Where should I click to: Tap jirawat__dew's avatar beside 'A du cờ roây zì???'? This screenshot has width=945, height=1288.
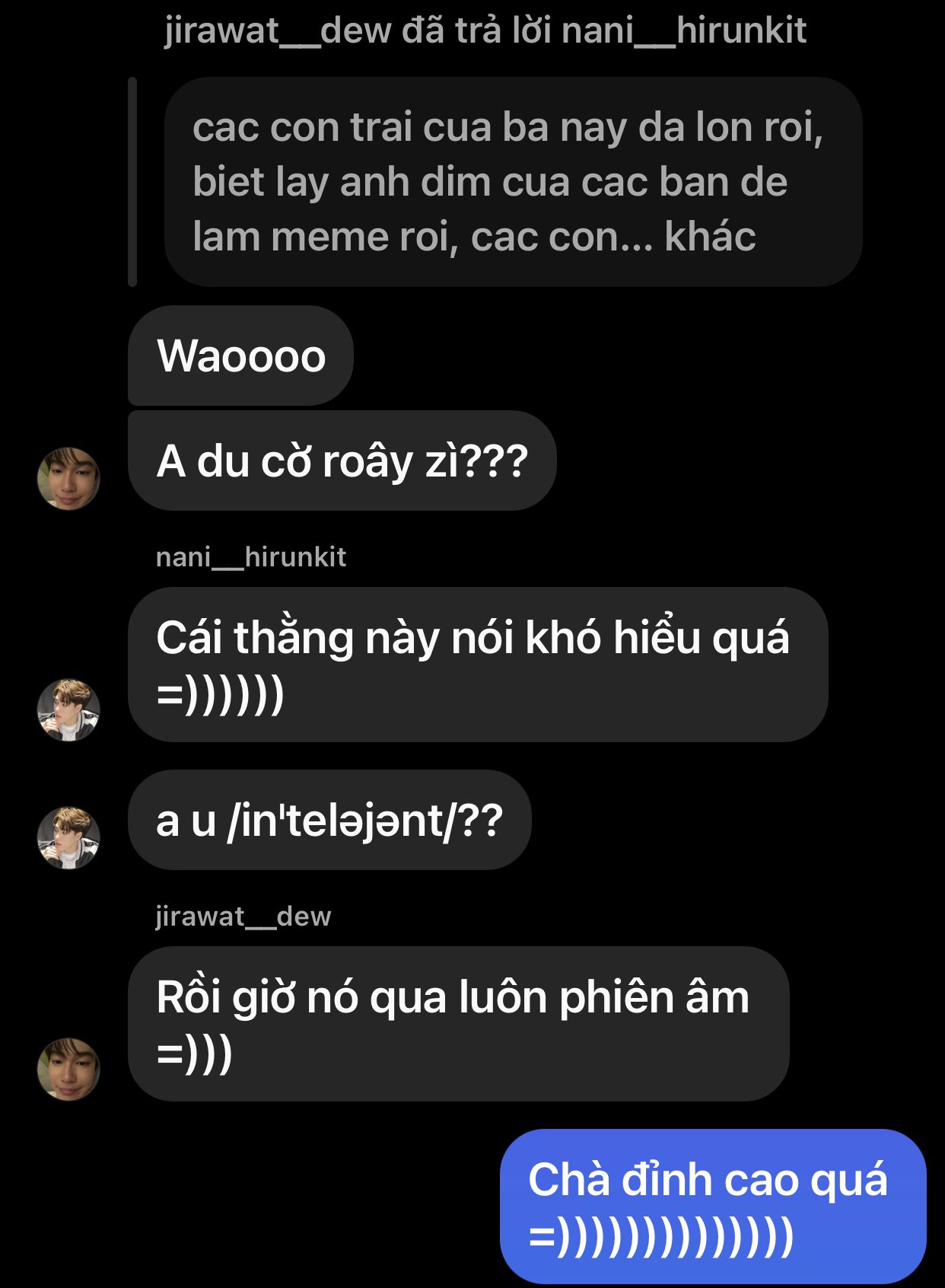click(68, 478)
